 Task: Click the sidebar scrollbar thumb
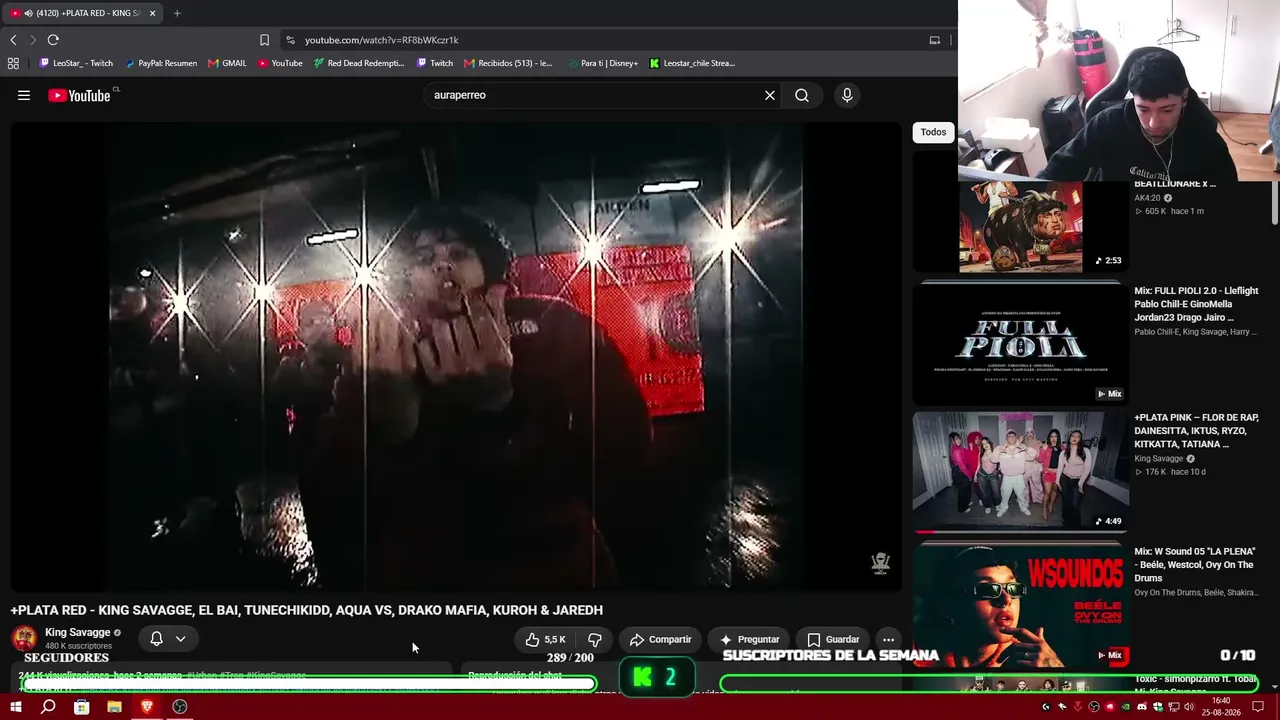pos(1274,202)
